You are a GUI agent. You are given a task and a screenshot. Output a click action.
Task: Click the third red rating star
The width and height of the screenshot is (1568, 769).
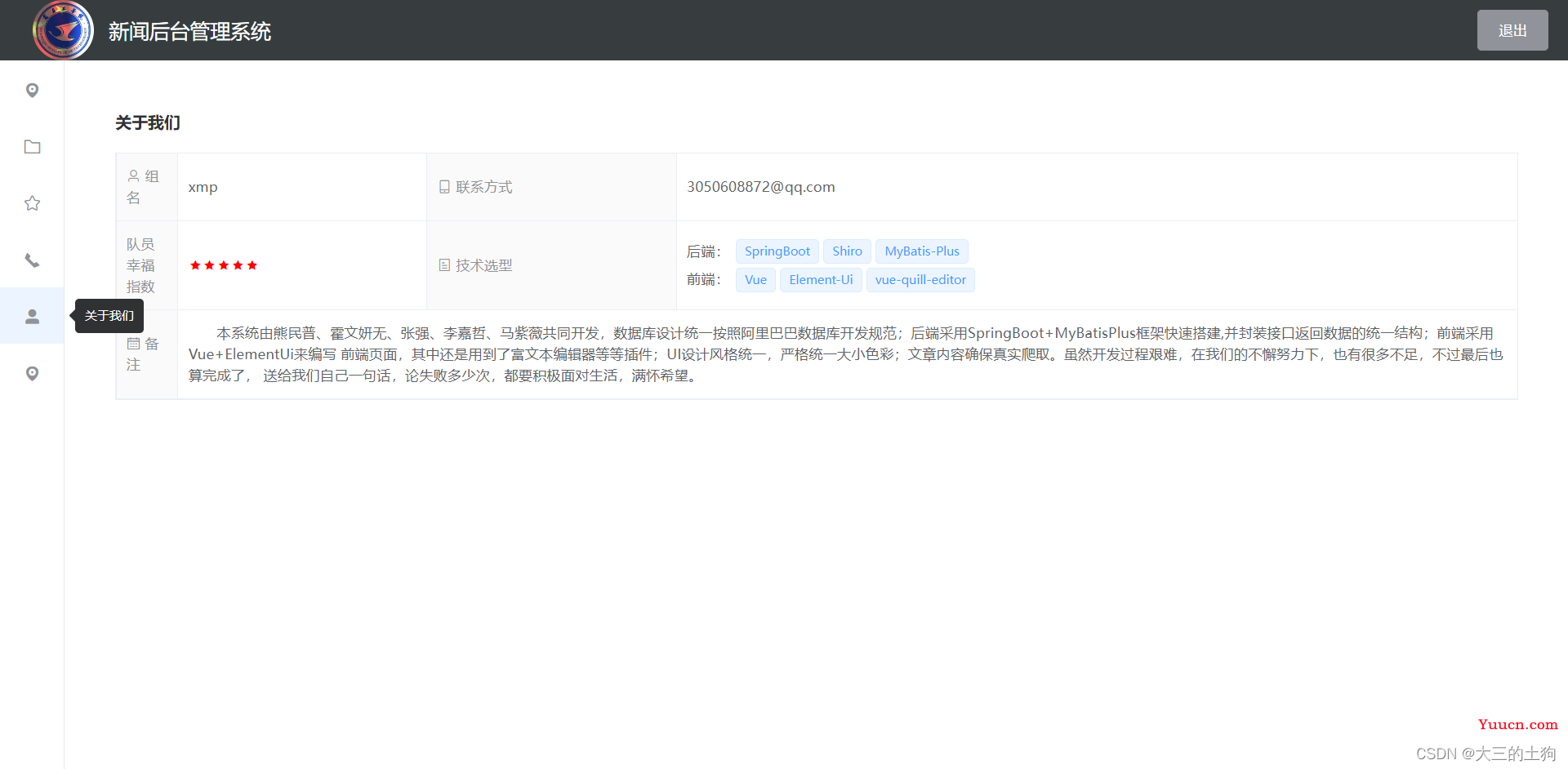[224, 265]
